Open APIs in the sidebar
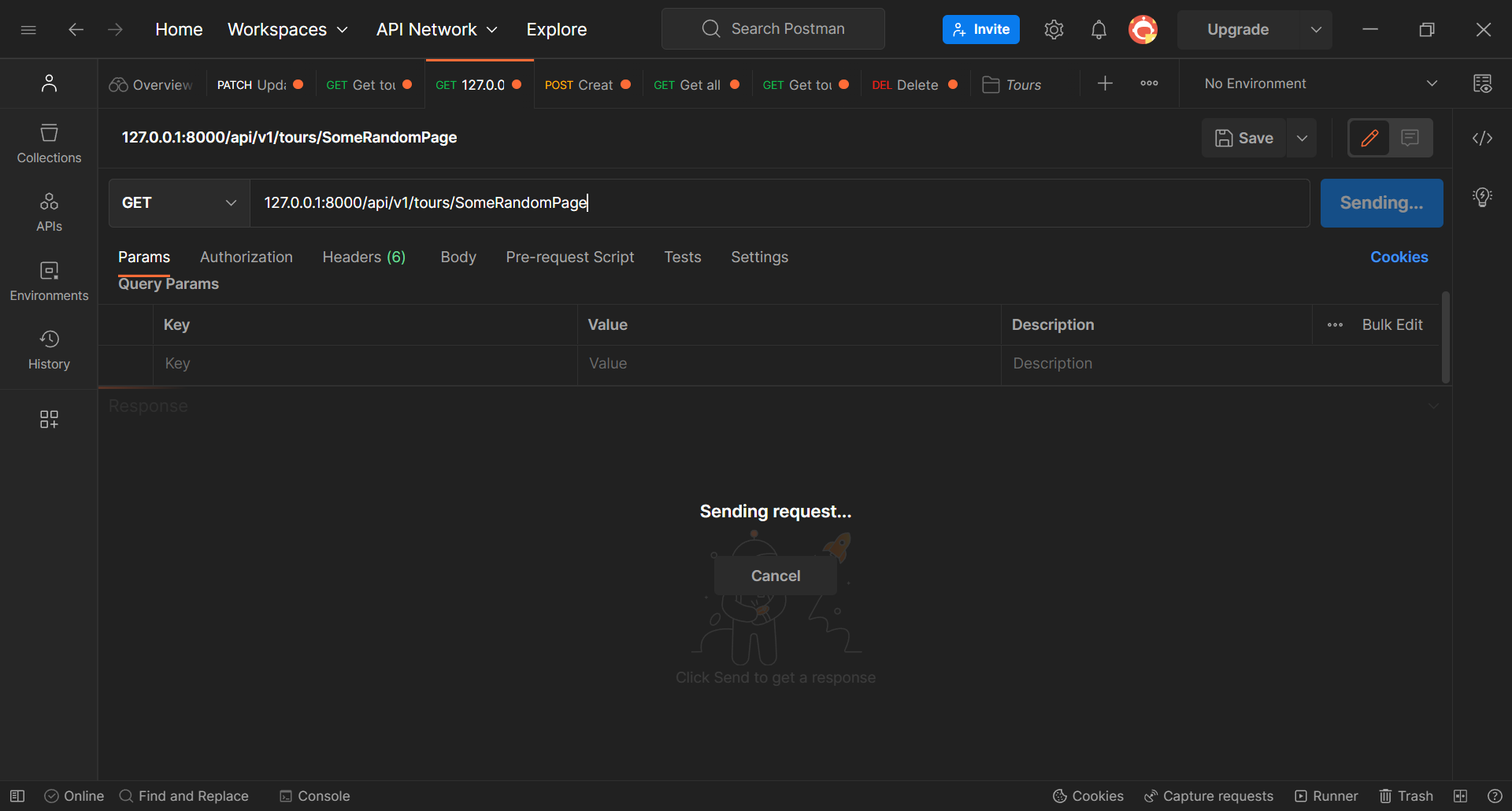The height and width of the screenshot is (811, 1512). tap(49, 212)
